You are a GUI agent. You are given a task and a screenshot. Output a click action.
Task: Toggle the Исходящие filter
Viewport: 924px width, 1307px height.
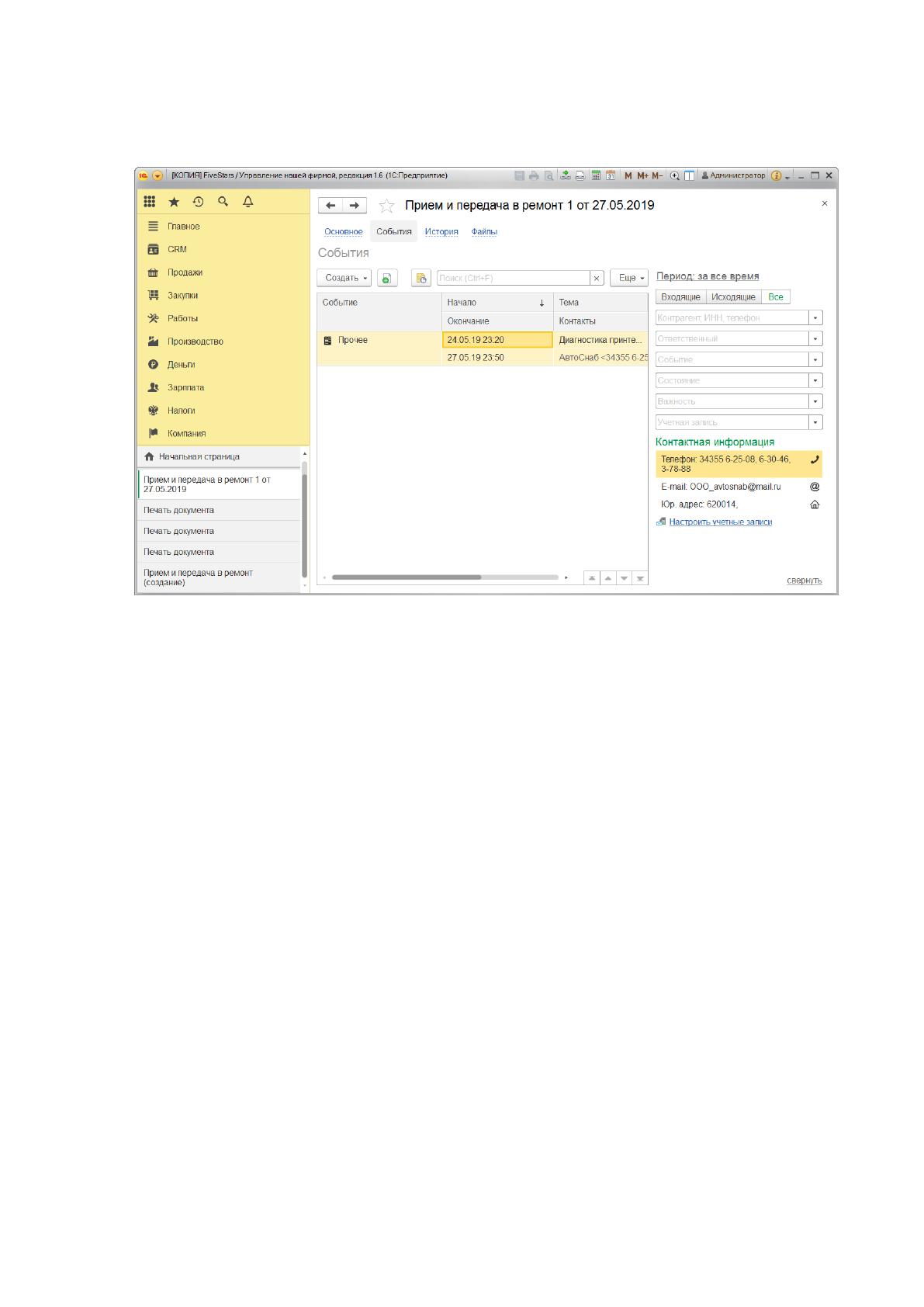point(733,297)
